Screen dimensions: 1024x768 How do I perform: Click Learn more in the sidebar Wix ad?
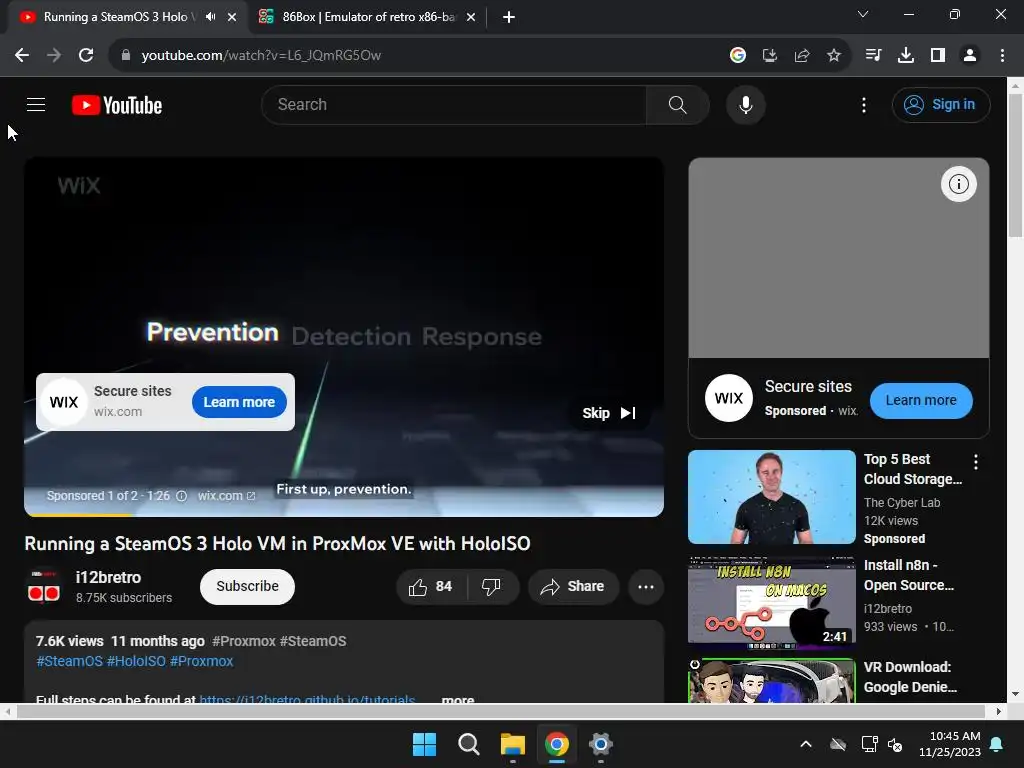click(921, 400)
